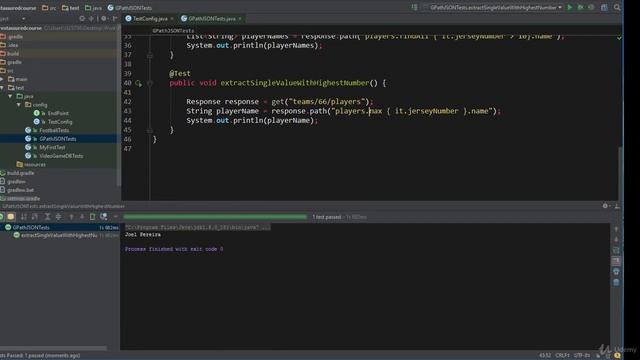Toggle show passed tests in the run toolbar
The width and height of the screenshot is (640, 360).
tap(2, 217)
